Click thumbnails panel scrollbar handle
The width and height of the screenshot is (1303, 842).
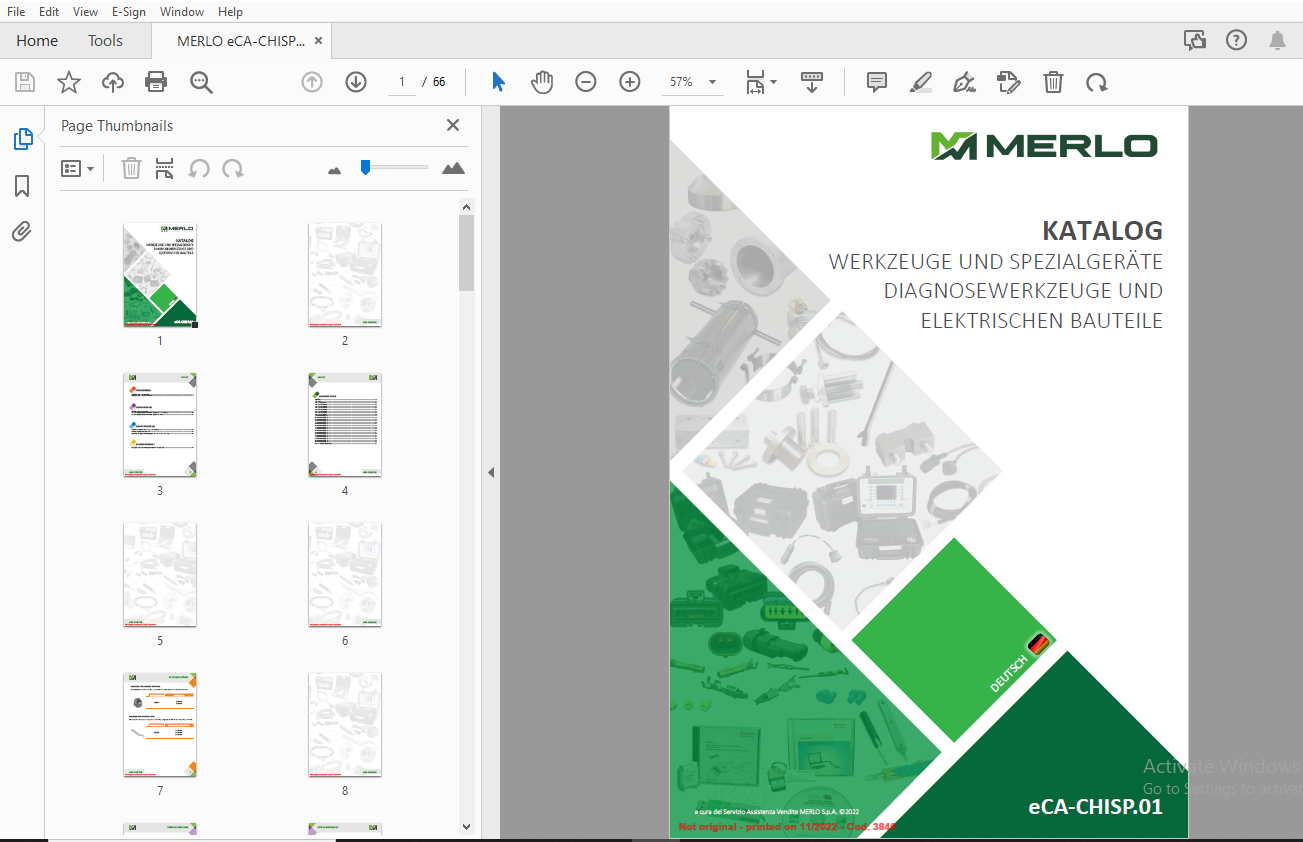(466, 253)
